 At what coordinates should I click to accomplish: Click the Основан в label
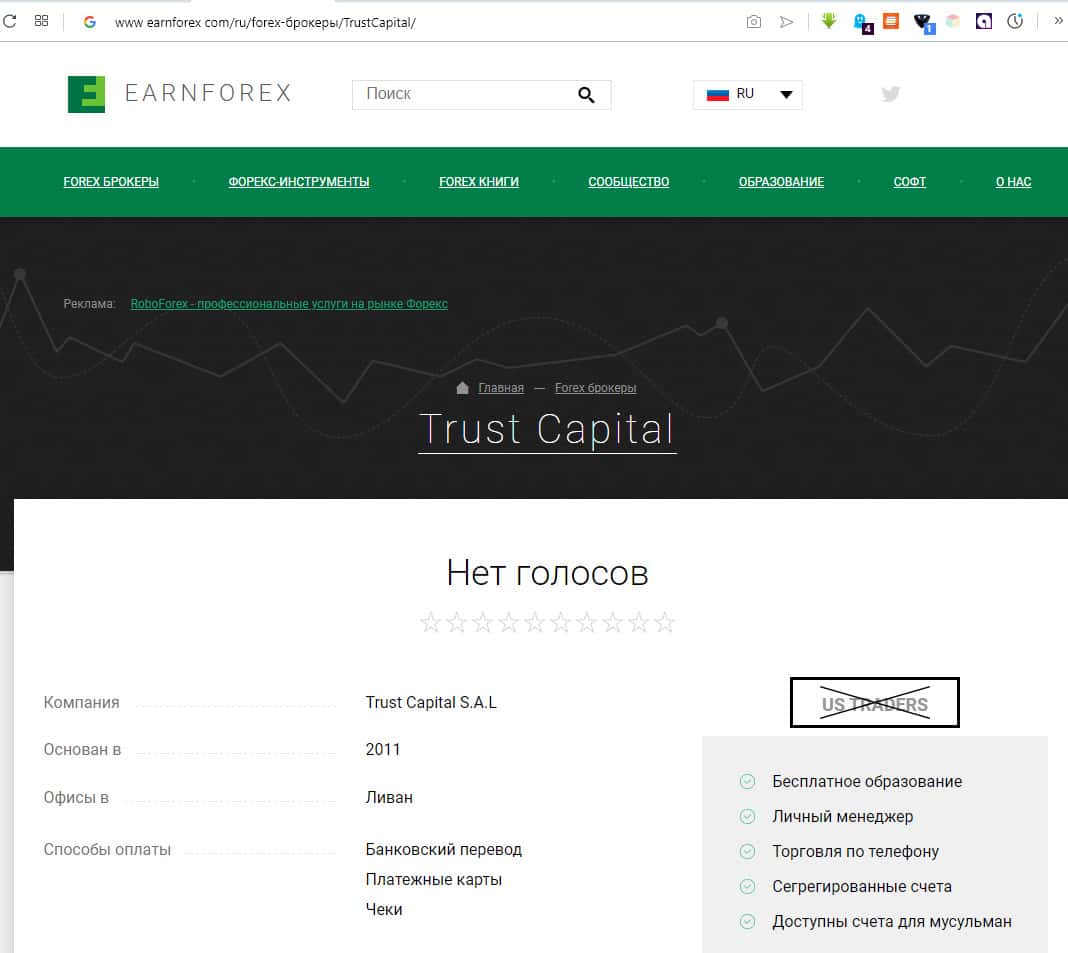(x=82, y=749)
